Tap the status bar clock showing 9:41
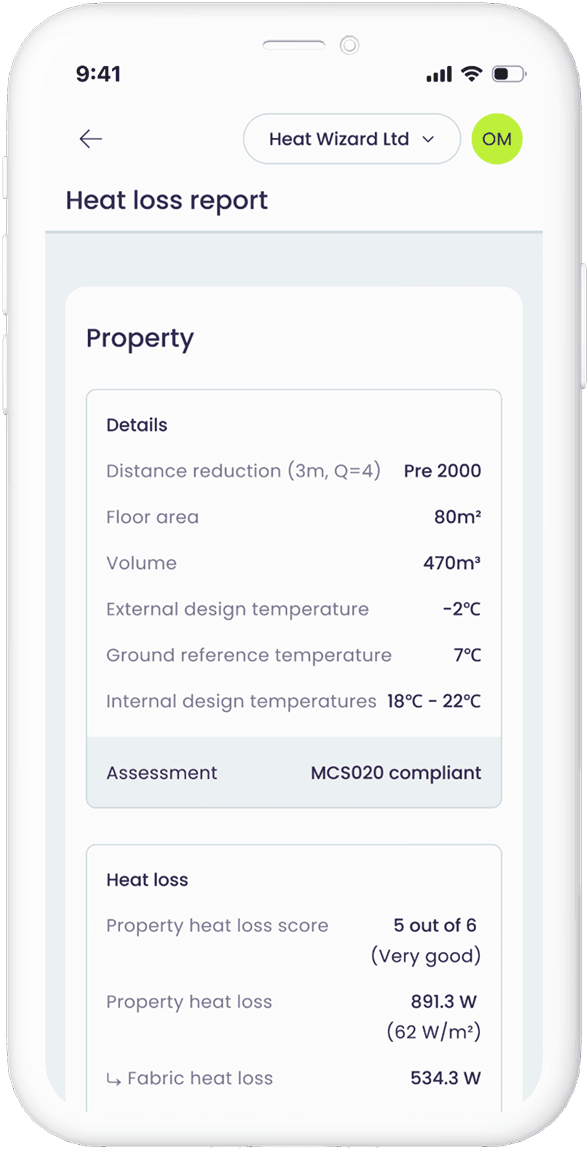588x1150 pixels. click(x=95, y=73)
